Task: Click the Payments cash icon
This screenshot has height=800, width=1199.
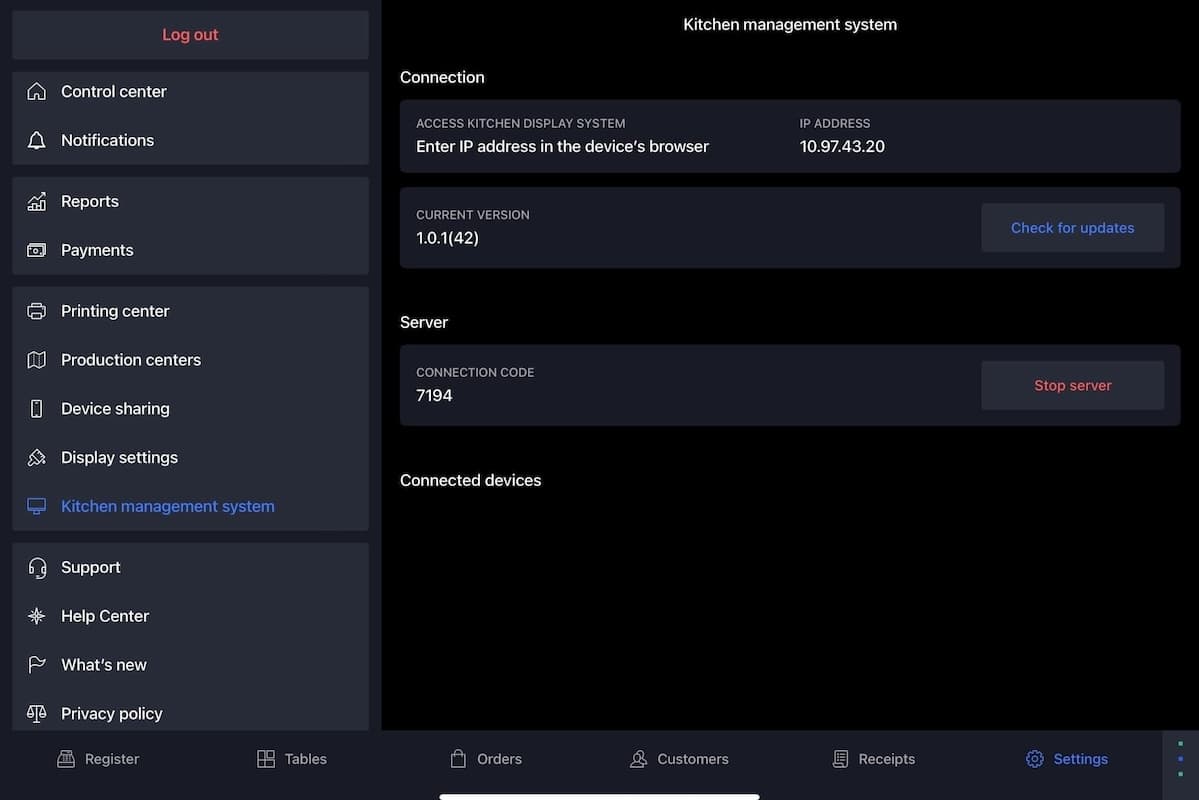Action: tap(37, 251)
